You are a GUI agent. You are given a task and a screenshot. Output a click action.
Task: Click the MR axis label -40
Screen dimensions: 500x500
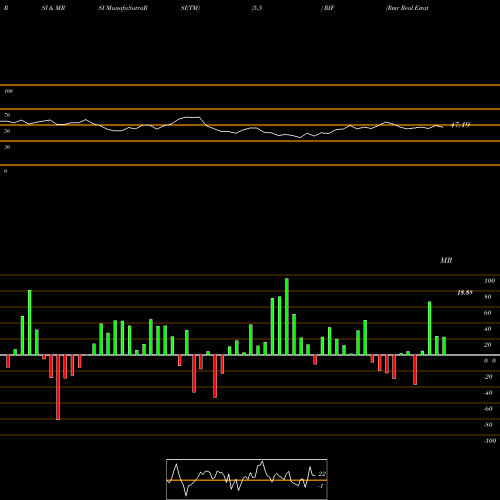point(488,393)
